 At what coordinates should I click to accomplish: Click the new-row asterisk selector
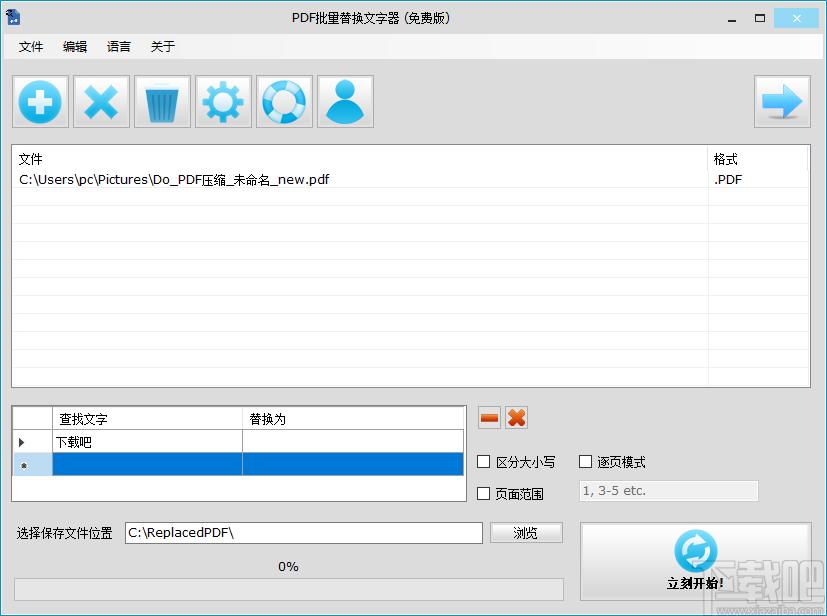tap(32, 464)
